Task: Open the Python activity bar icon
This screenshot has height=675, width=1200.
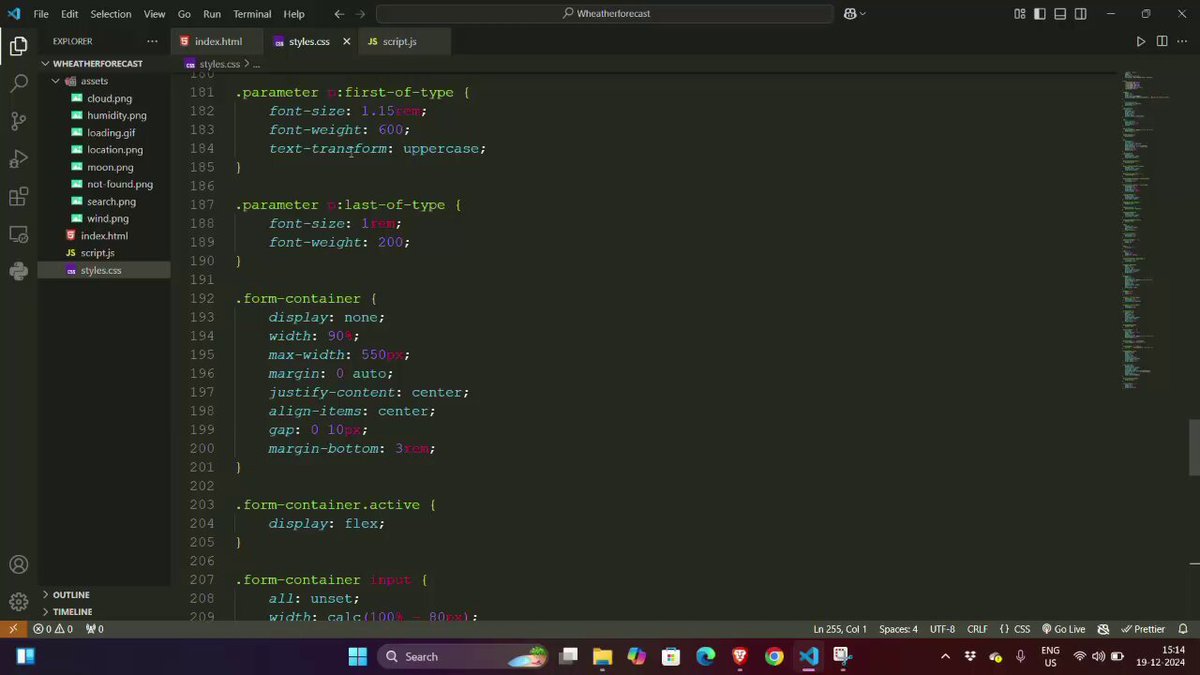Action: [x=18, y=271]
